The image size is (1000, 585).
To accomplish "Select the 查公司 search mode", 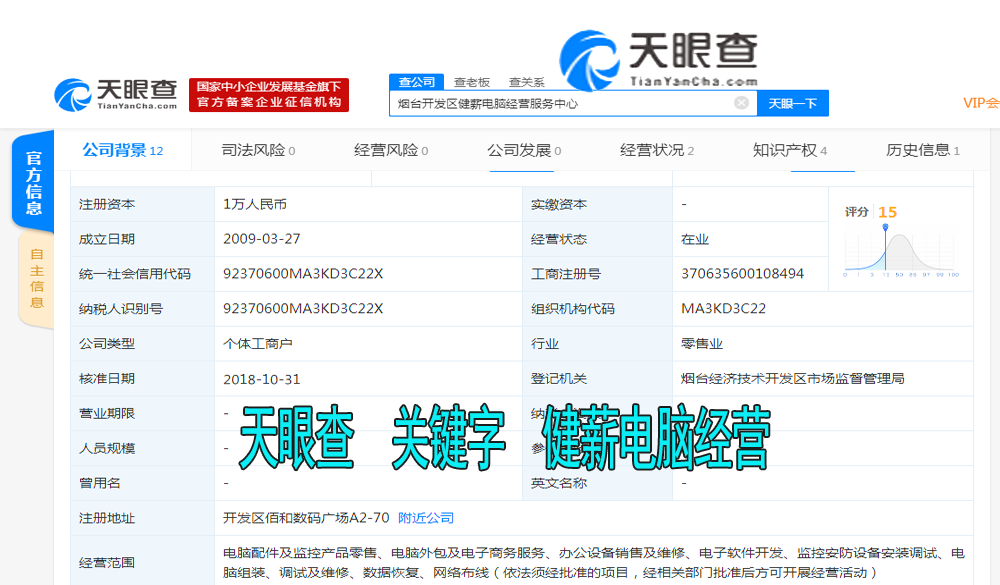I will 419,81.
